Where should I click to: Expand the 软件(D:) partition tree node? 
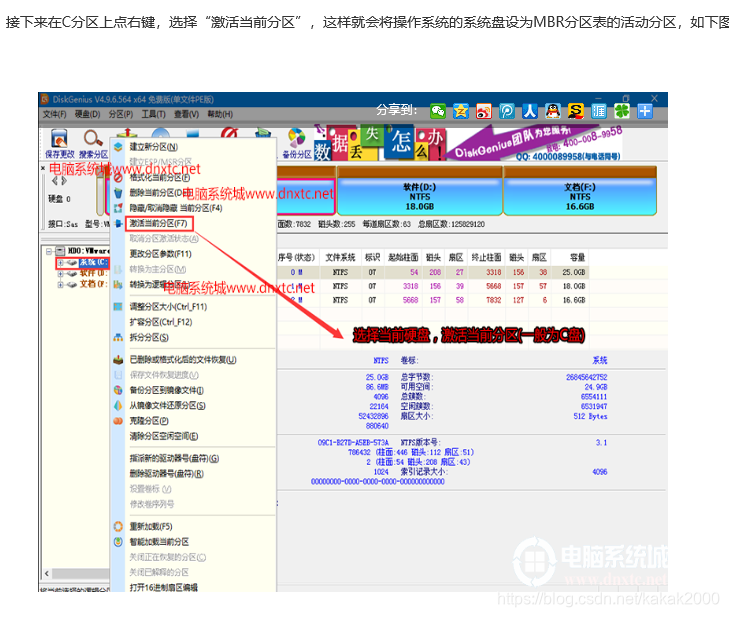[60, 273]
